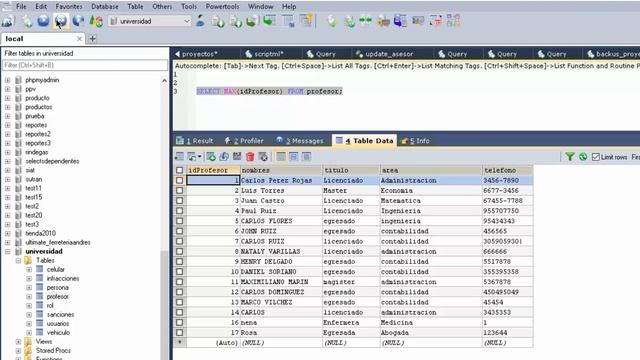Open the 5 Info tab
The width and height of the screenshot is (640, 360).
[416, 141]
